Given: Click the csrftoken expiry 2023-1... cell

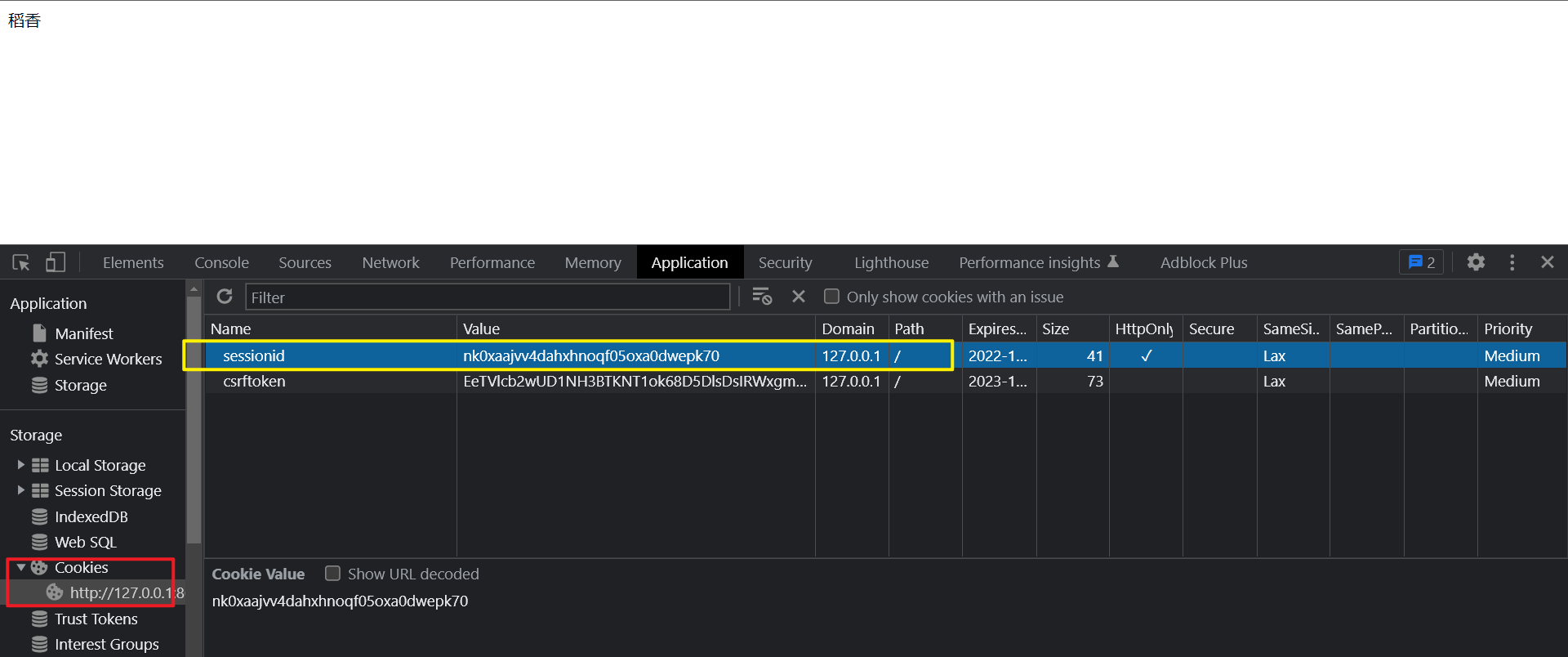Looking at the screenshot, I should [x=1000, y=381].
